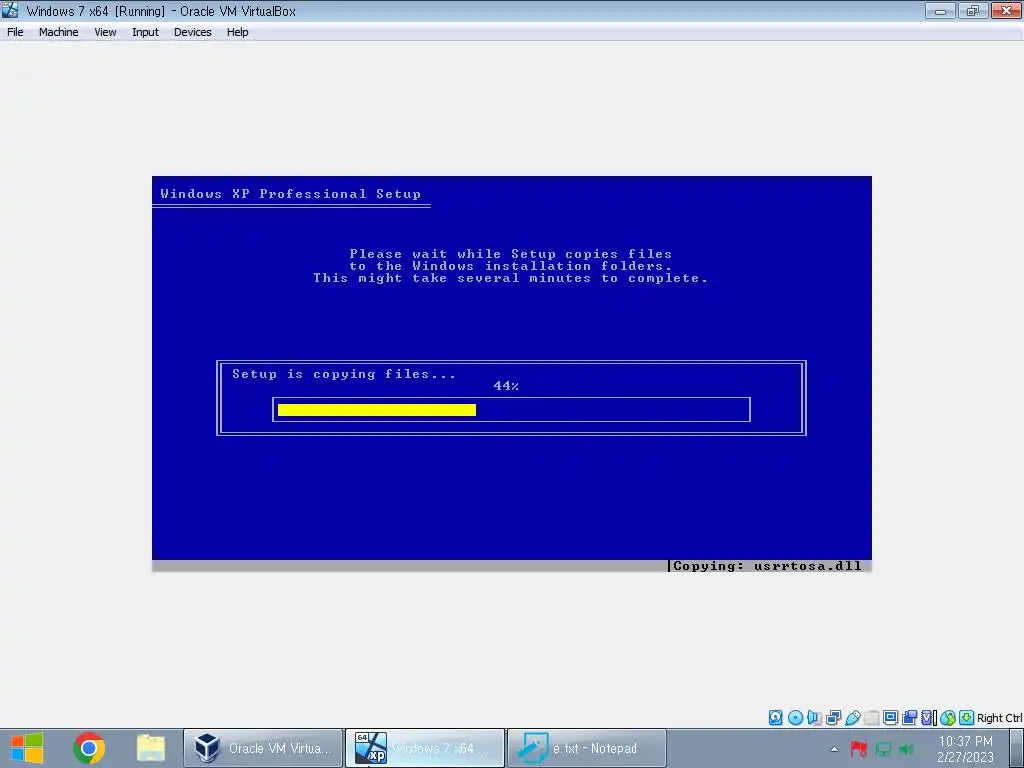The height and width of the screenshot is (768, 1024).
Task: Open the View menu
Action: click(105, 32)
